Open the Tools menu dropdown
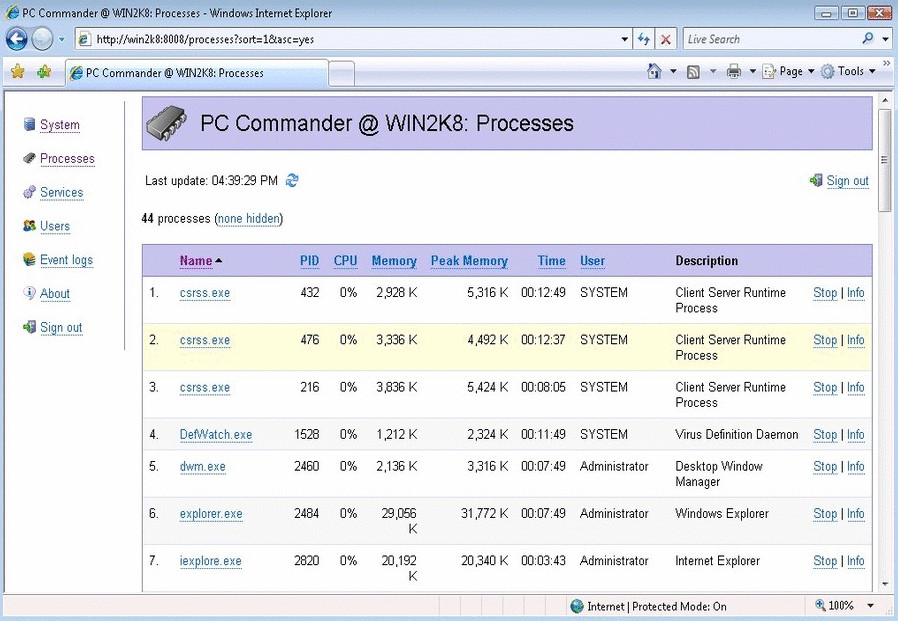 click(848, 72)
